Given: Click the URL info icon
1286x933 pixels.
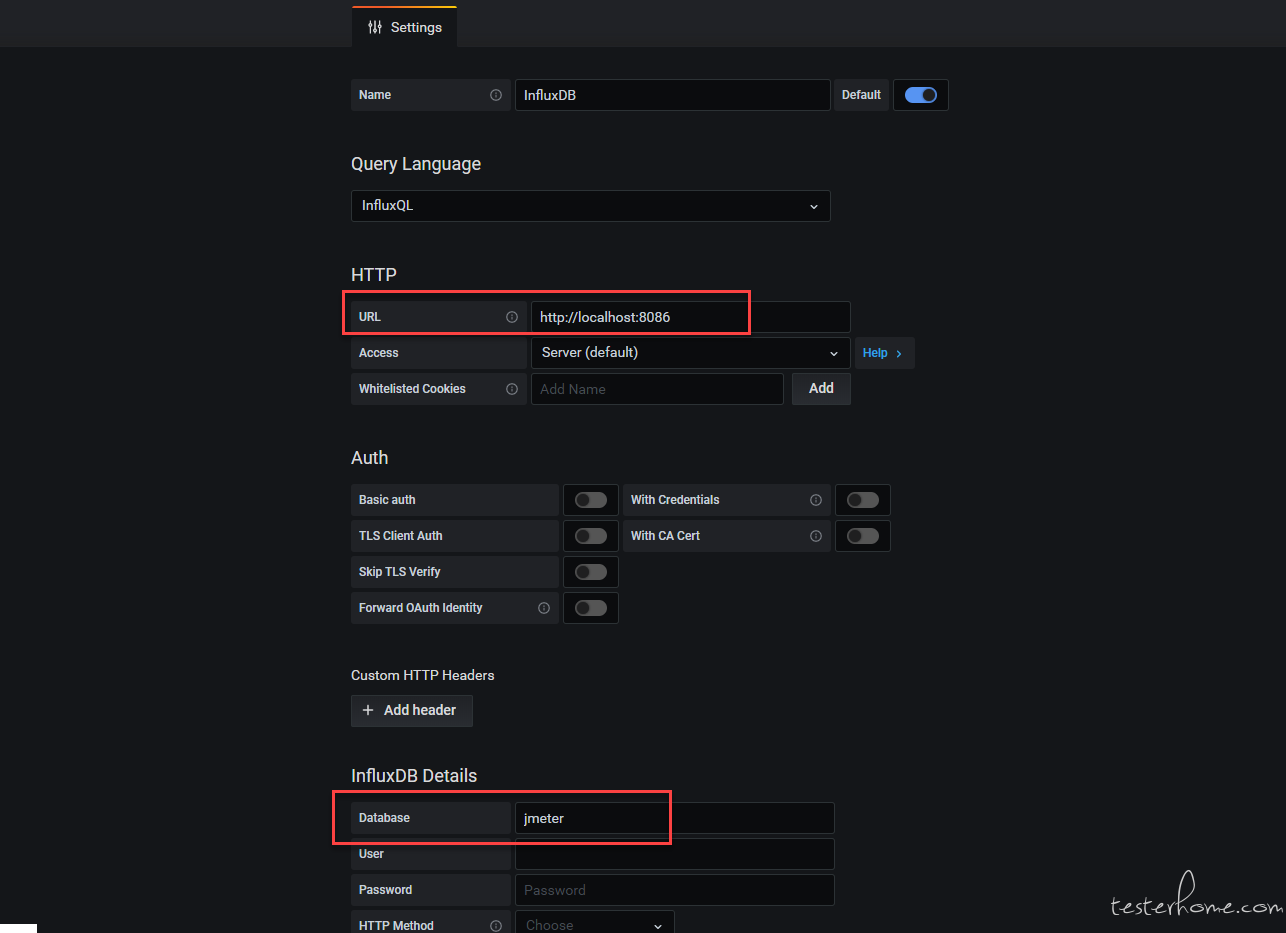Looking at the screenshot, I should (x=512, y=317).
